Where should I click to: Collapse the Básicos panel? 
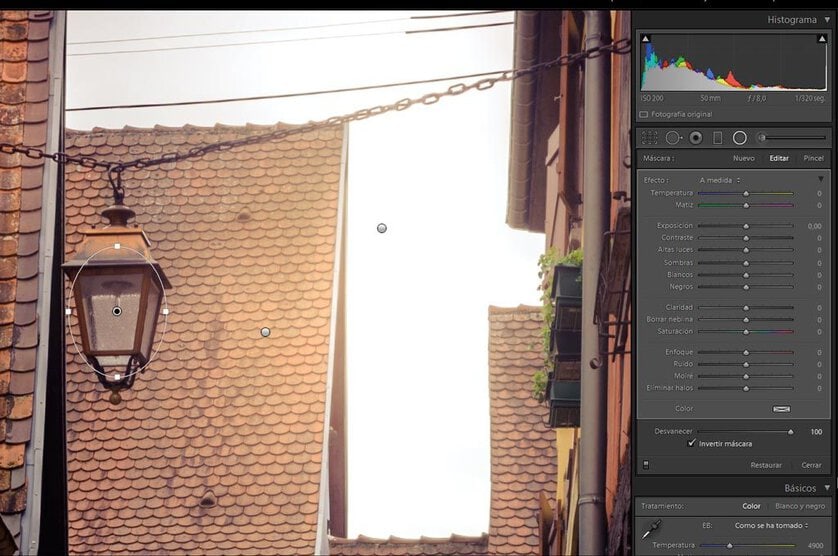[x=827, y=488]
